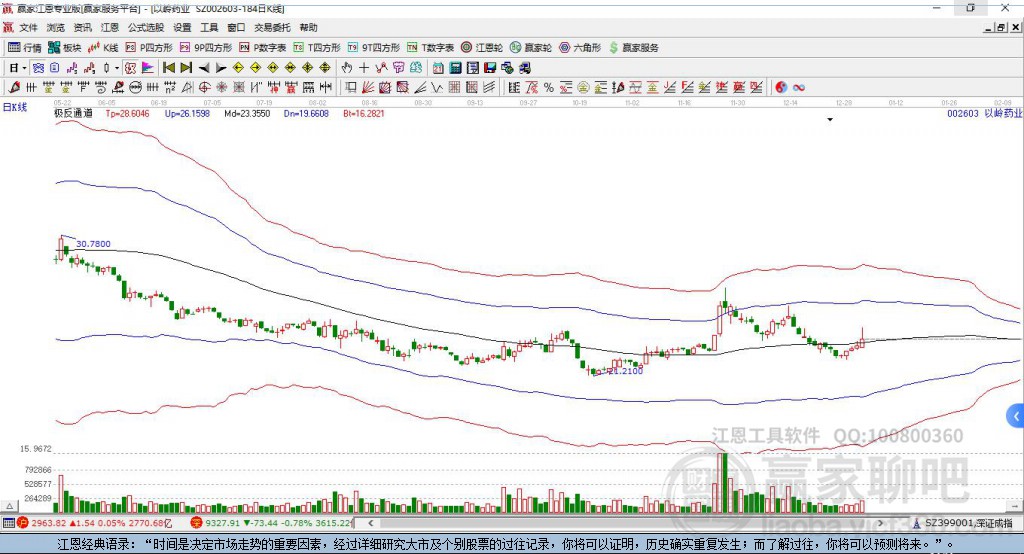
Task: Collapse volume panel with up triangle
Action: pyautogui.click(x=9, y=506)
